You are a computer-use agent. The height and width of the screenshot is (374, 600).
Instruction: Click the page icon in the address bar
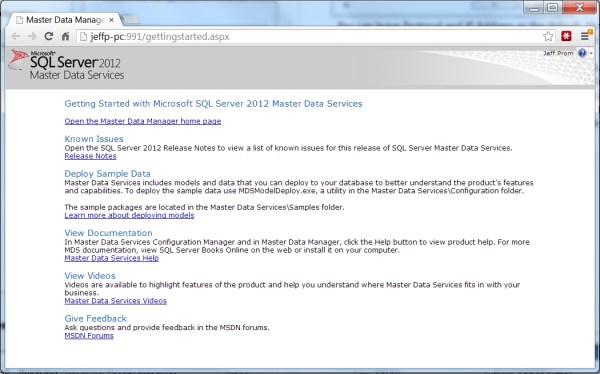pos(84,36)
